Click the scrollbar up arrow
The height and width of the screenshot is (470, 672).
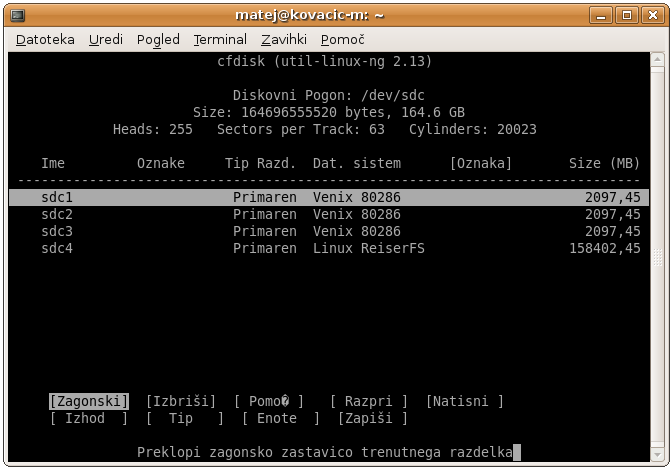coord(657,60)
